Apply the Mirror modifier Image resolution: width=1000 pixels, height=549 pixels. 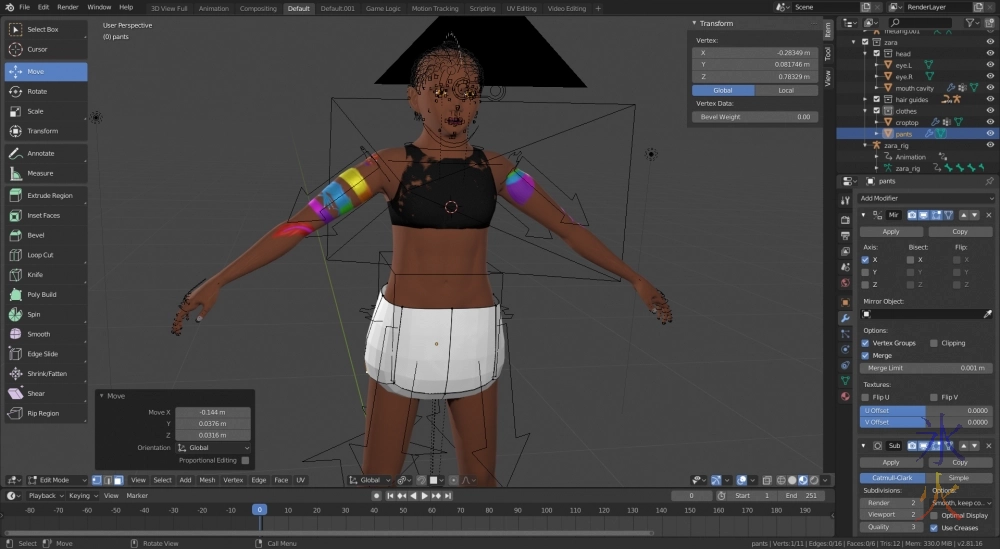pos(890,231)
